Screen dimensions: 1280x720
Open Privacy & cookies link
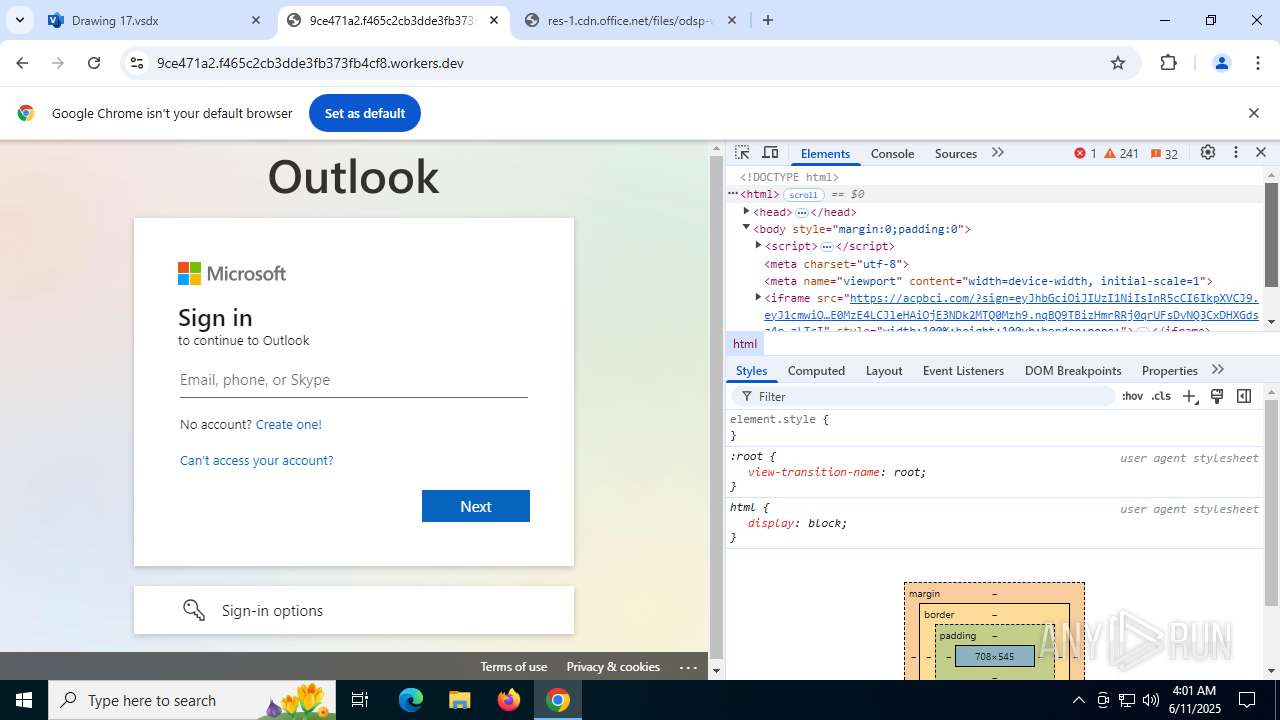tap(613, 667)
